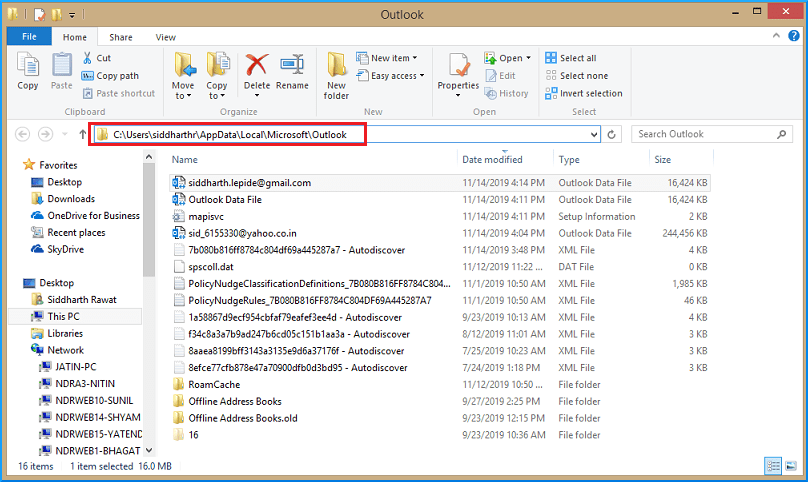This screenshot has height=482, width=808.
Task: Create a New folder
Action: [336, 75]
